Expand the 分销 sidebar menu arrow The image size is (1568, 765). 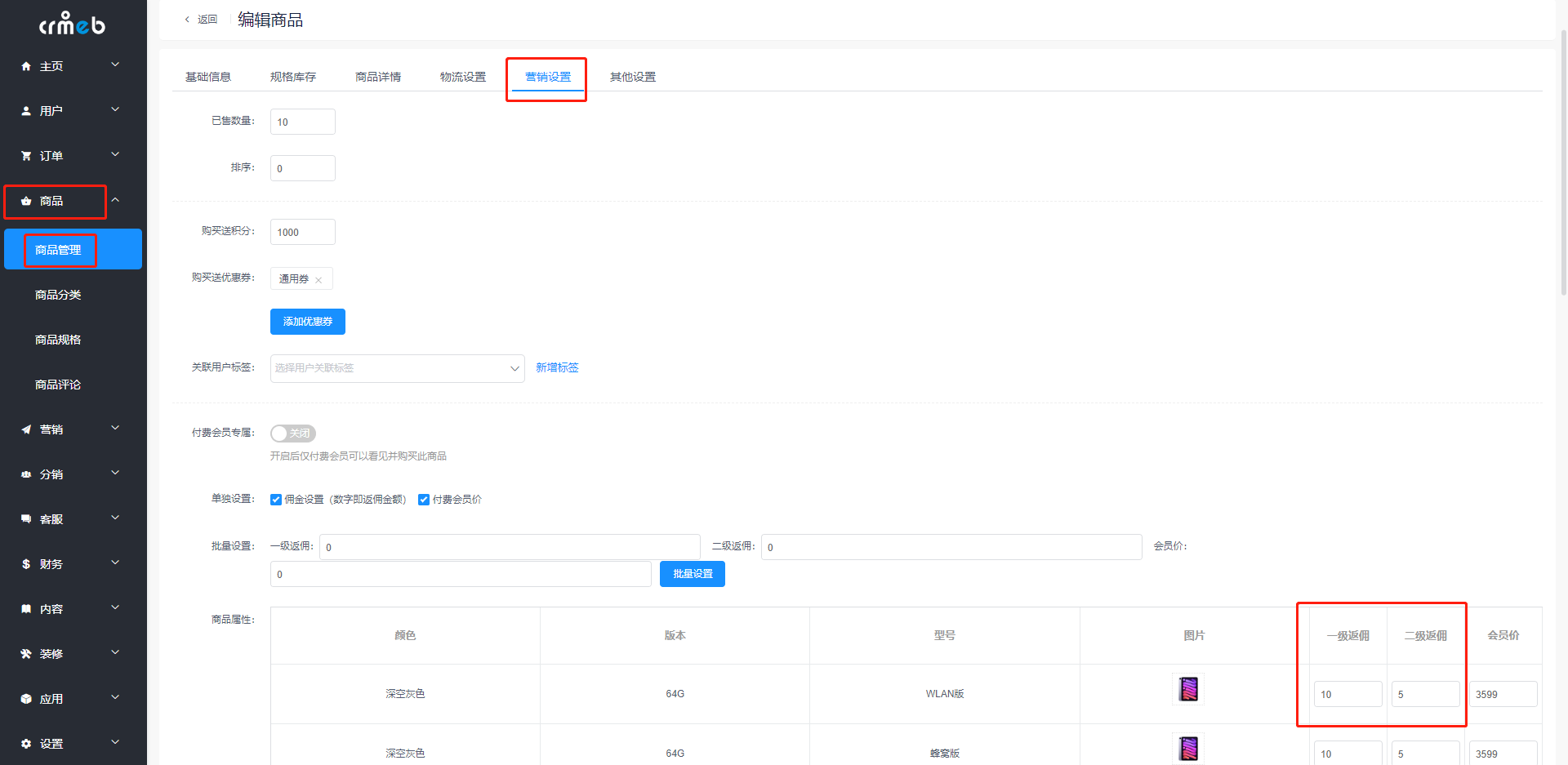(x=115, y=474)
